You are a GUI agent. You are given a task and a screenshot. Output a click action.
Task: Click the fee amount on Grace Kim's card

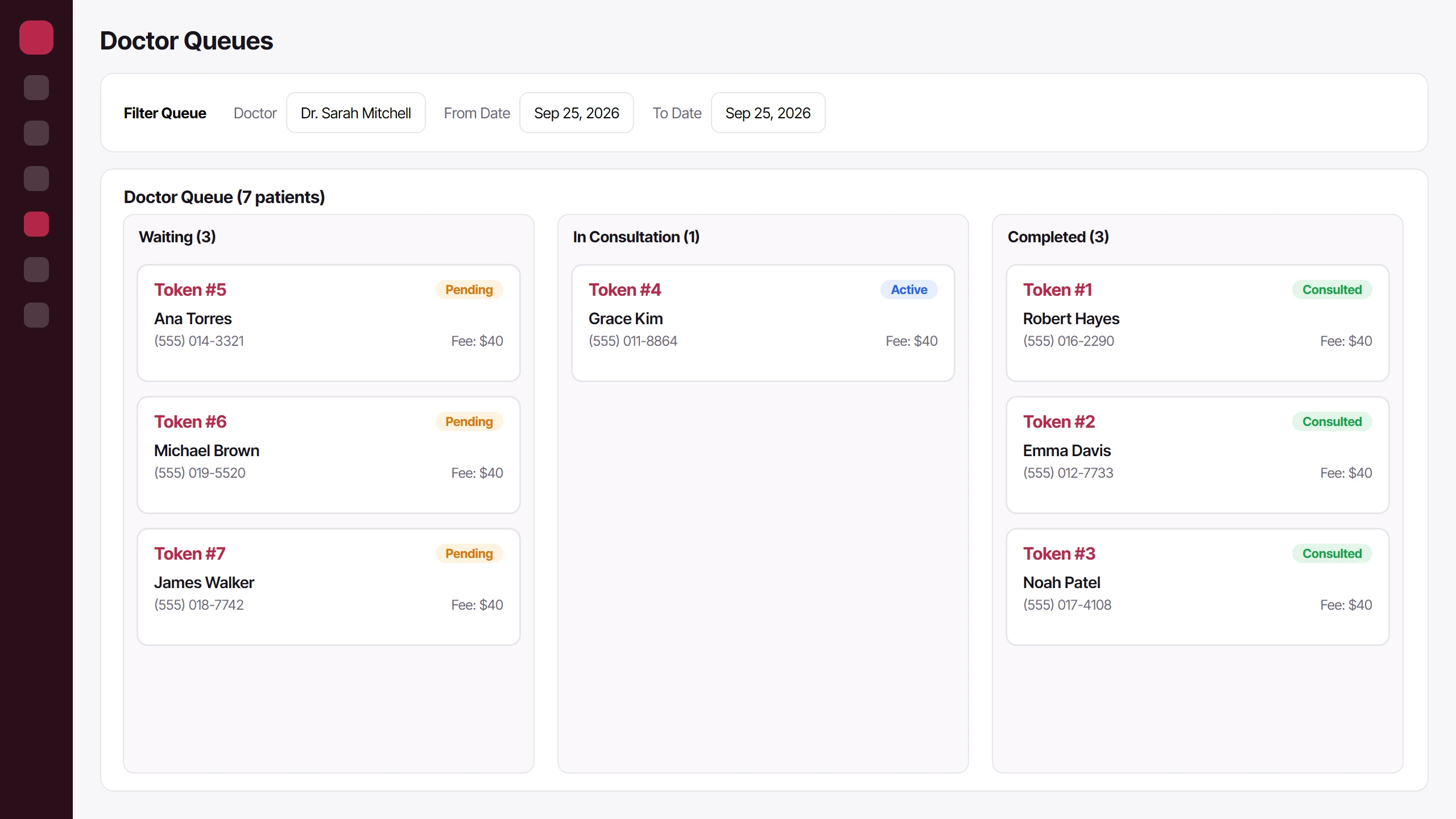[912, 341]
